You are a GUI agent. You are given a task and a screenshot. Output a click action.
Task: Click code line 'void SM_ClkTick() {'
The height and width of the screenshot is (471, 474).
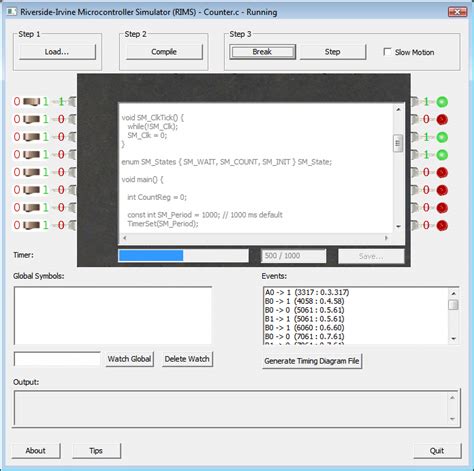(x=153, y=117)
